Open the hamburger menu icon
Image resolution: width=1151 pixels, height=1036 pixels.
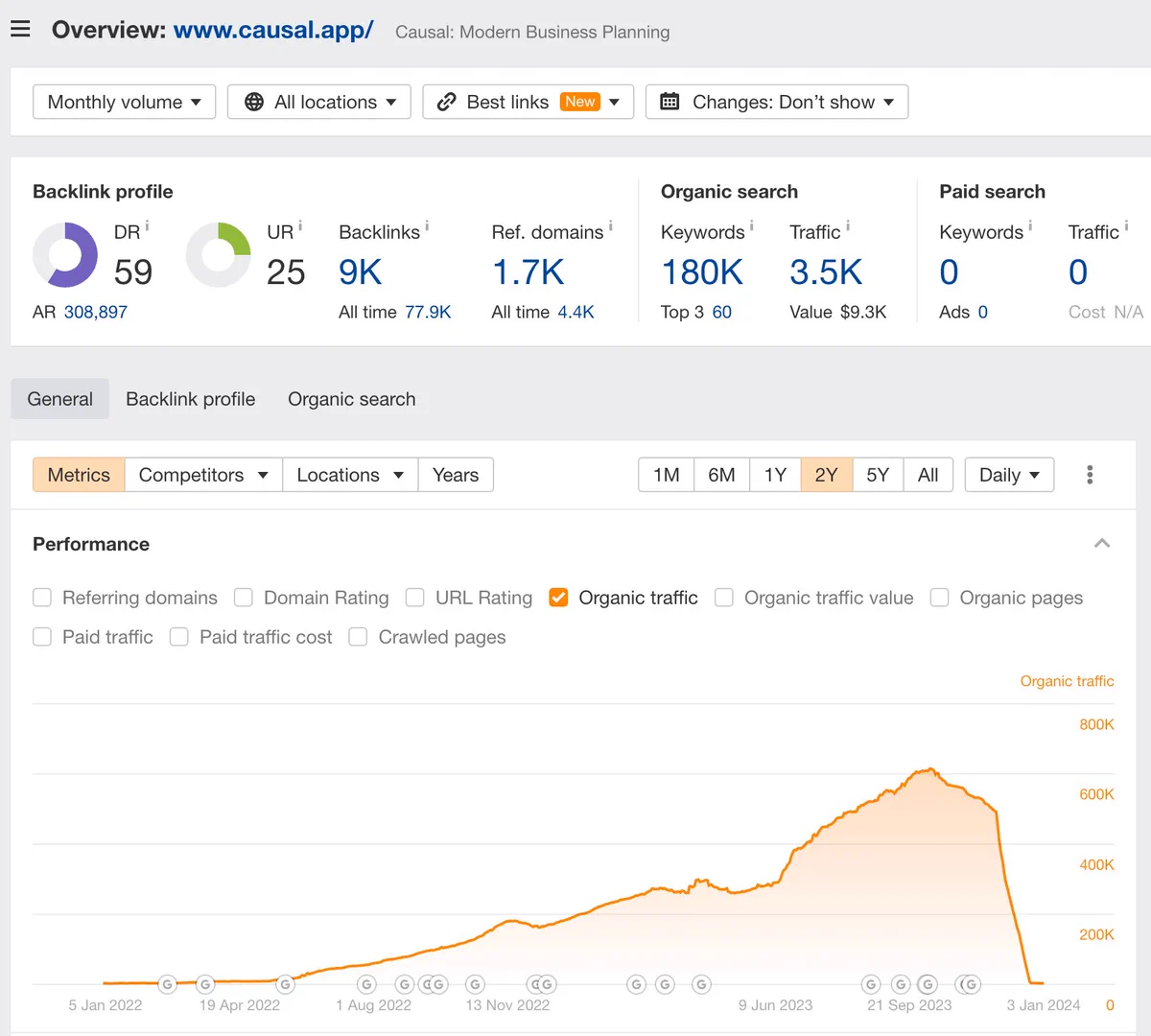tap(20, 30)
